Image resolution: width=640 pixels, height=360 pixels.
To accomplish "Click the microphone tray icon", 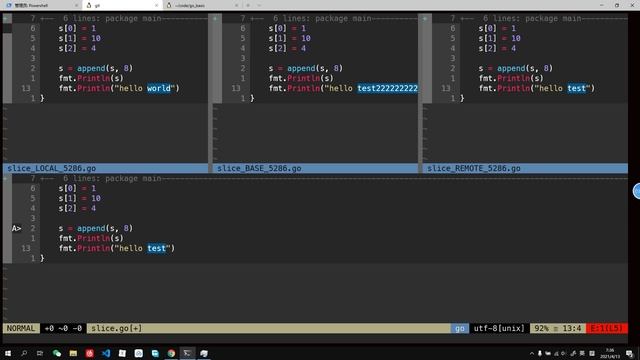I will pyautogui.click(x=540, y=353).
